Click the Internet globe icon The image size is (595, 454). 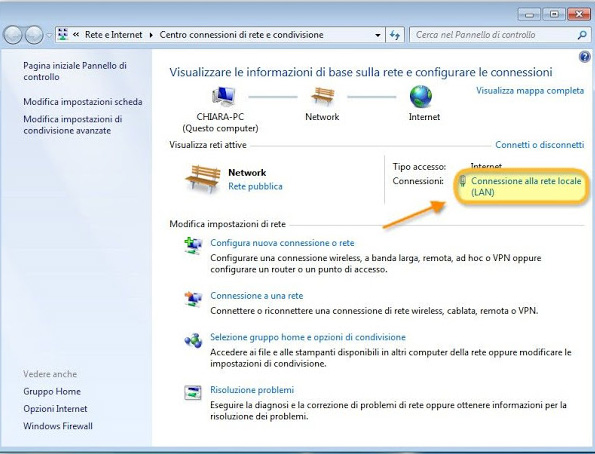pos(420,96)
